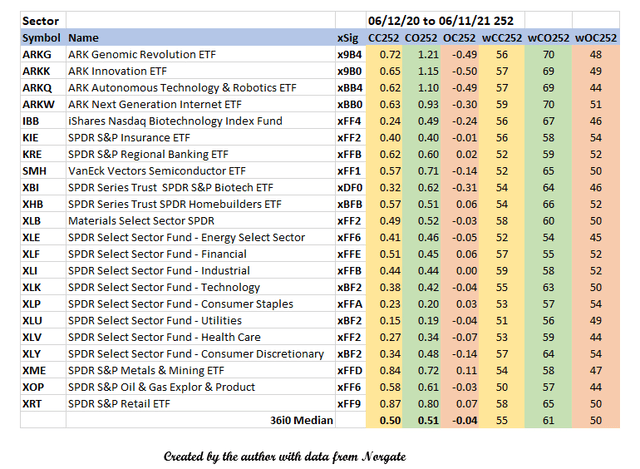Select ARKG CO252 value 1.21
640x469 pixels.
click(421, 54)
